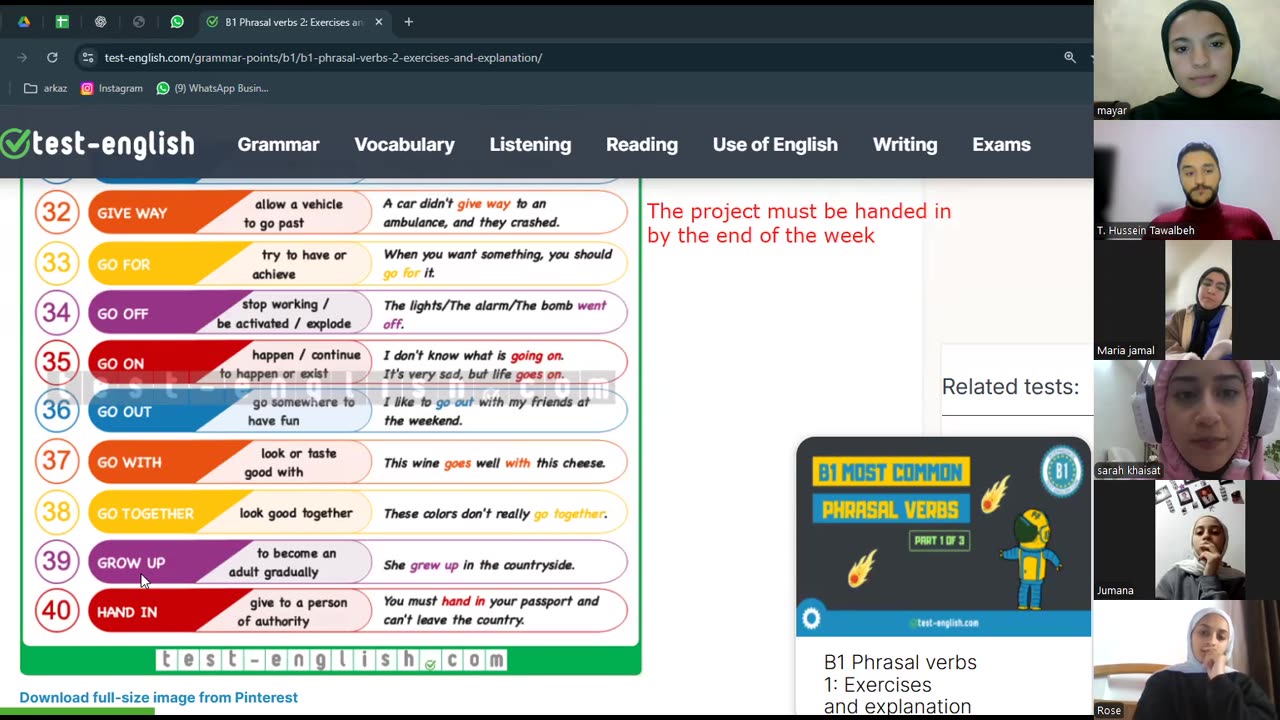Image resolution: width=1280 pixels, height=720 pixels.
Task: Open B1 Most Common Phrasal Verbs thumbnail
Action: click(x=943, y=536)
